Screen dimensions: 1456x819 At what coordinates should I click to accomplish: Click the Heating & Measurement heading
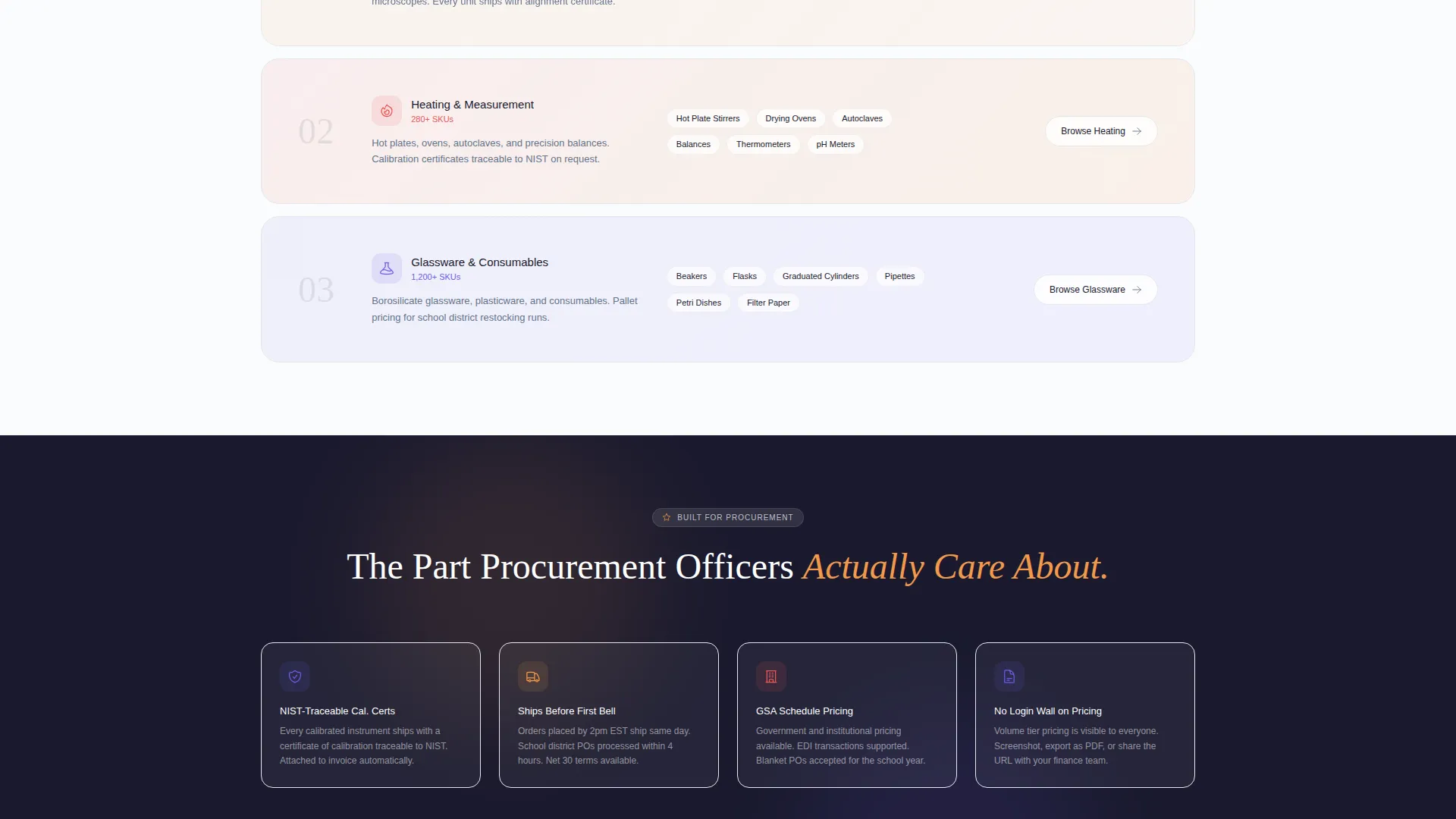(472, 105)
